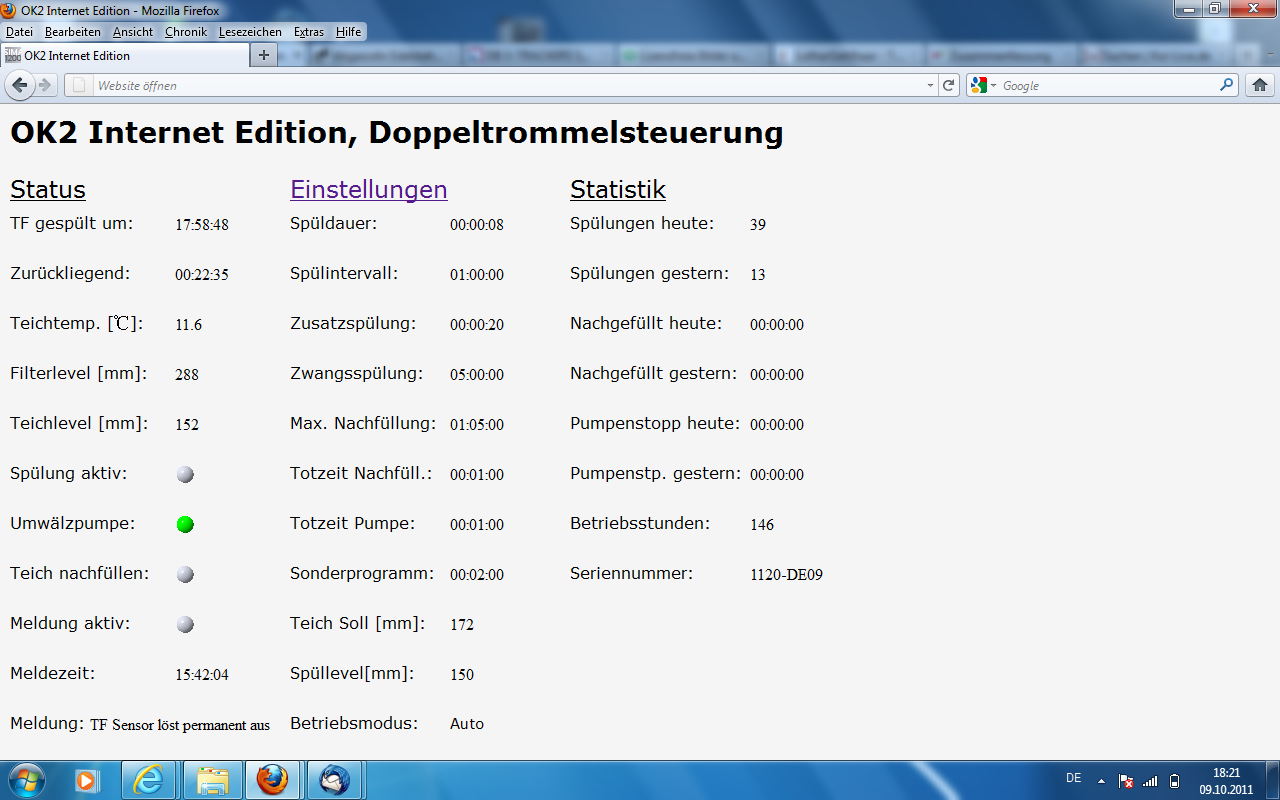The image size is (1280, 800).
Task: Launch Internet Explorer from taskbar
Action: (x=149, y=779)
